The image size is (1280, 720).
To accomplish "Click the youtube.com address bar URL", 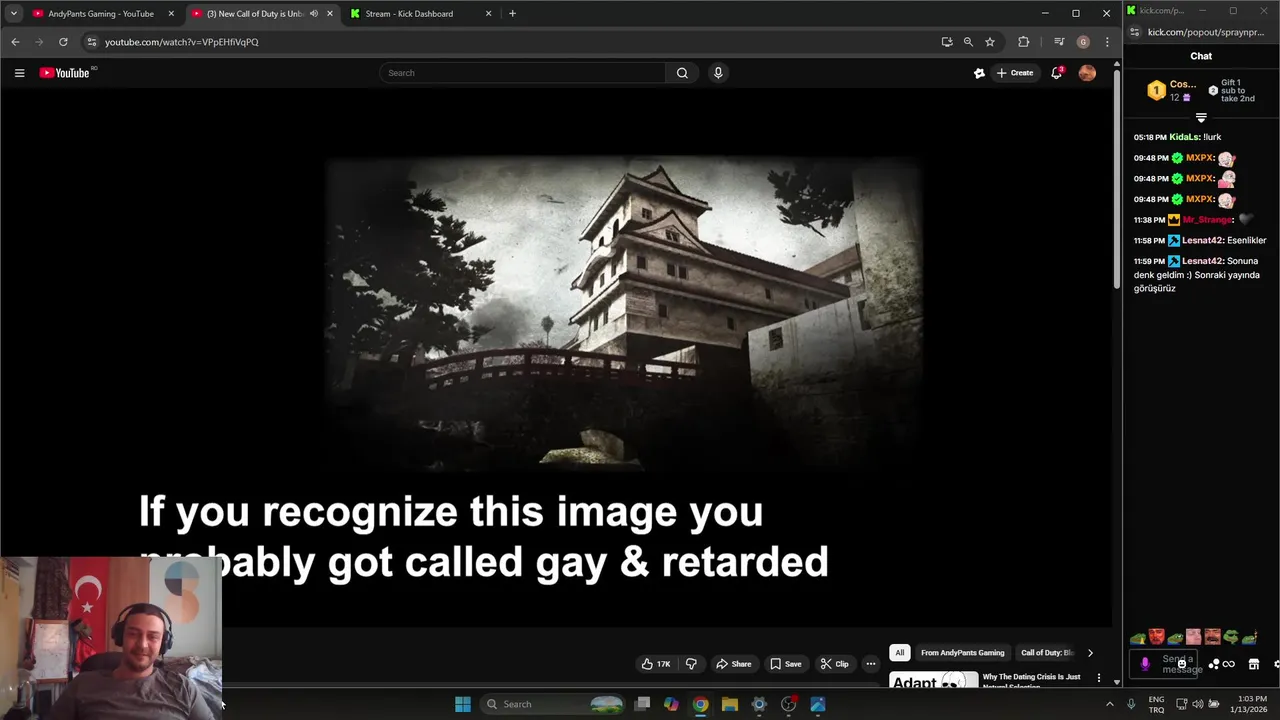I will coord(181,42).
